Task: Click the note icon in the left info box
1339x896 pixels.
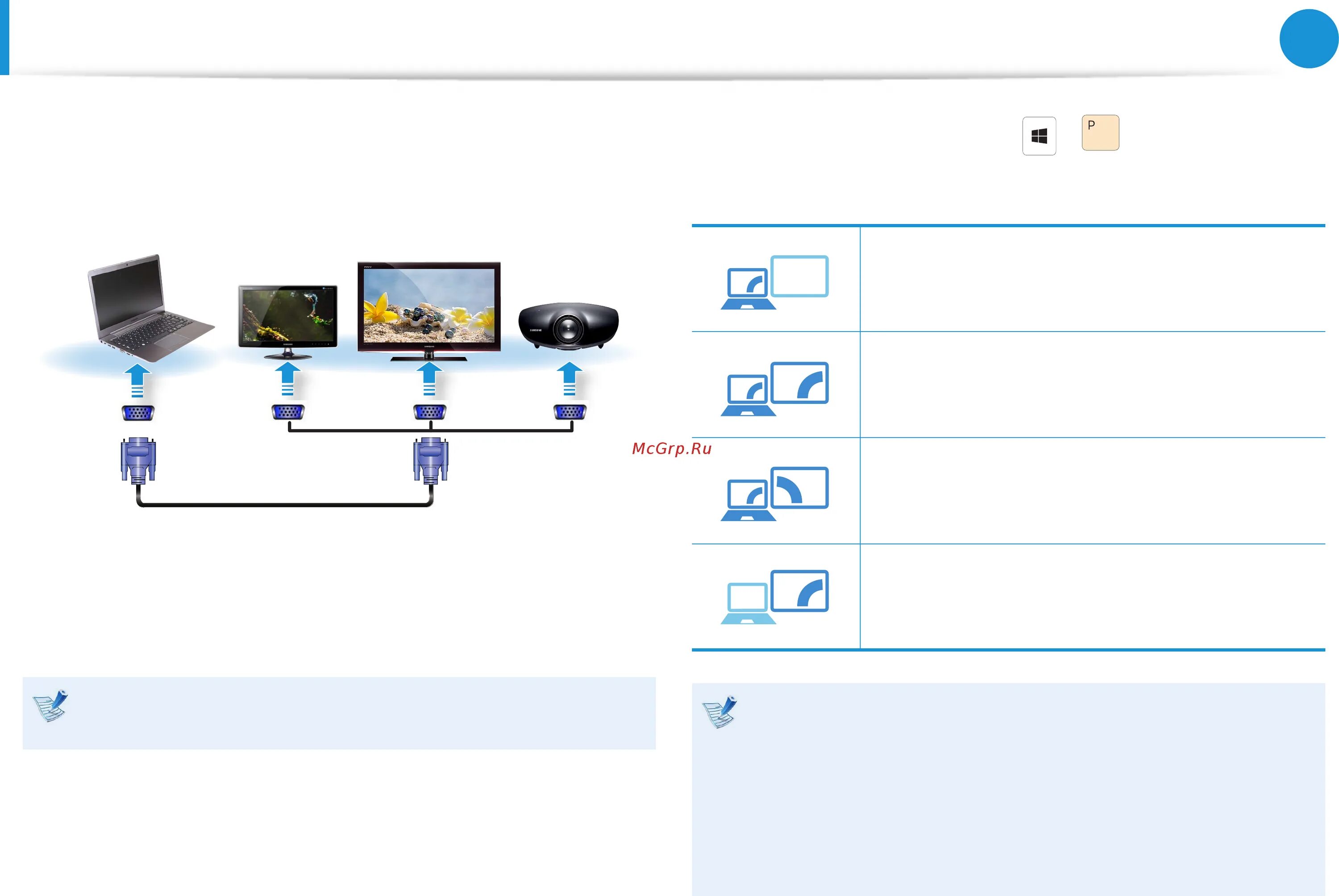Action: tap(50, 705)
